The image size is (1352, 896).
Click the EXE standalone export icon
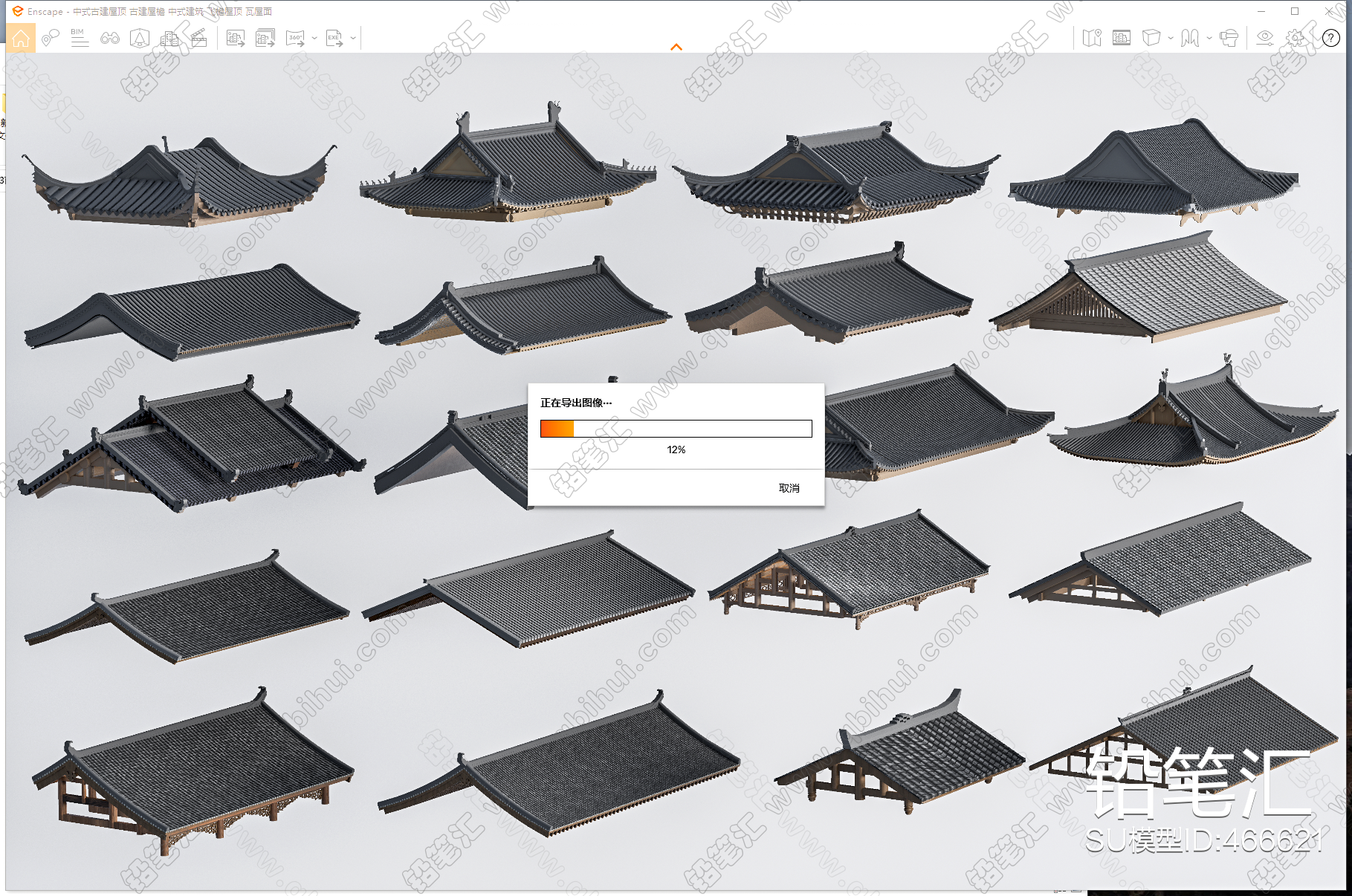pyautogui.click(x=334, y=38)
